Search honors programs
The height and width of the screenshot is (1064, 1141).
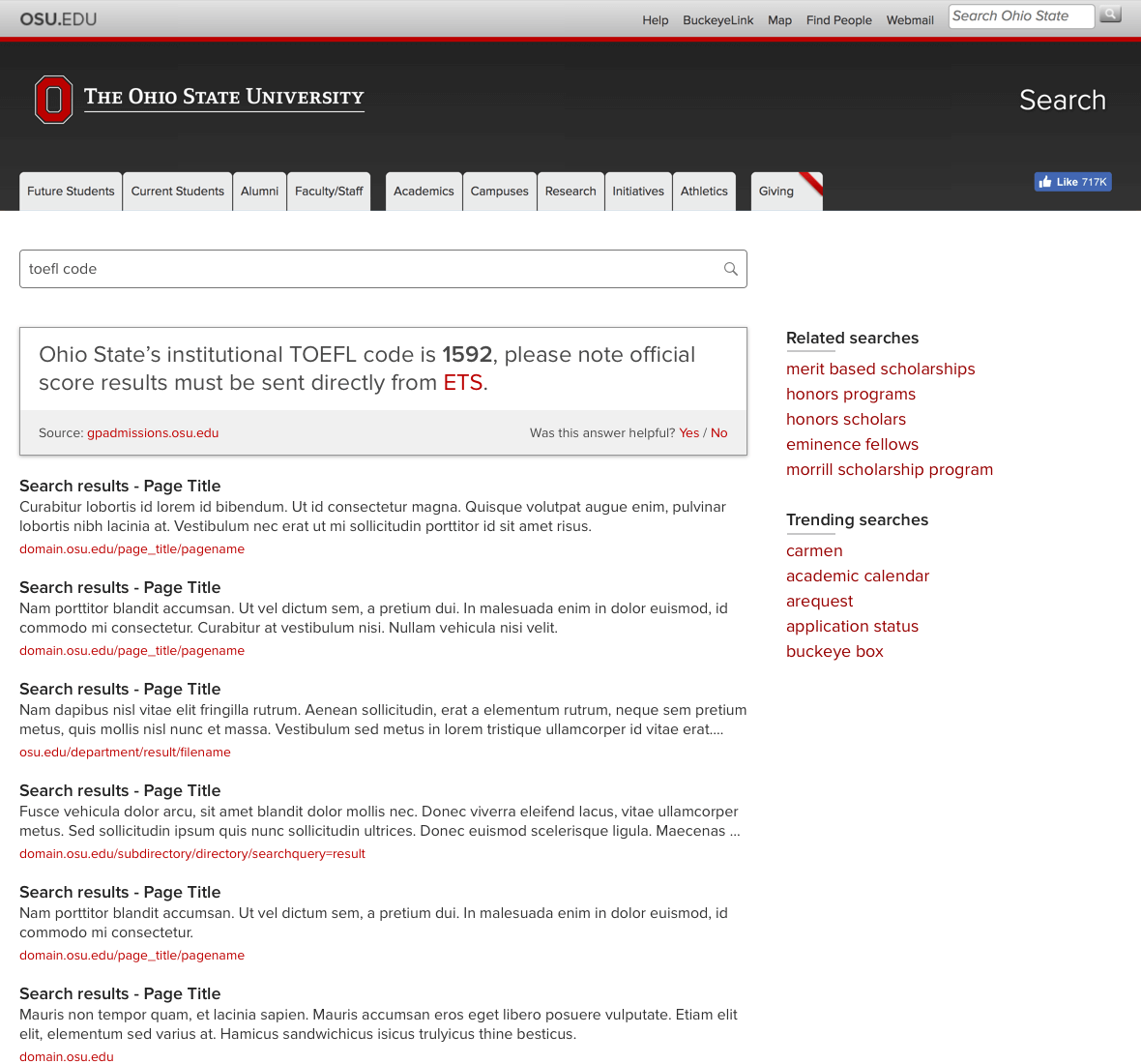tap(851, 395)
